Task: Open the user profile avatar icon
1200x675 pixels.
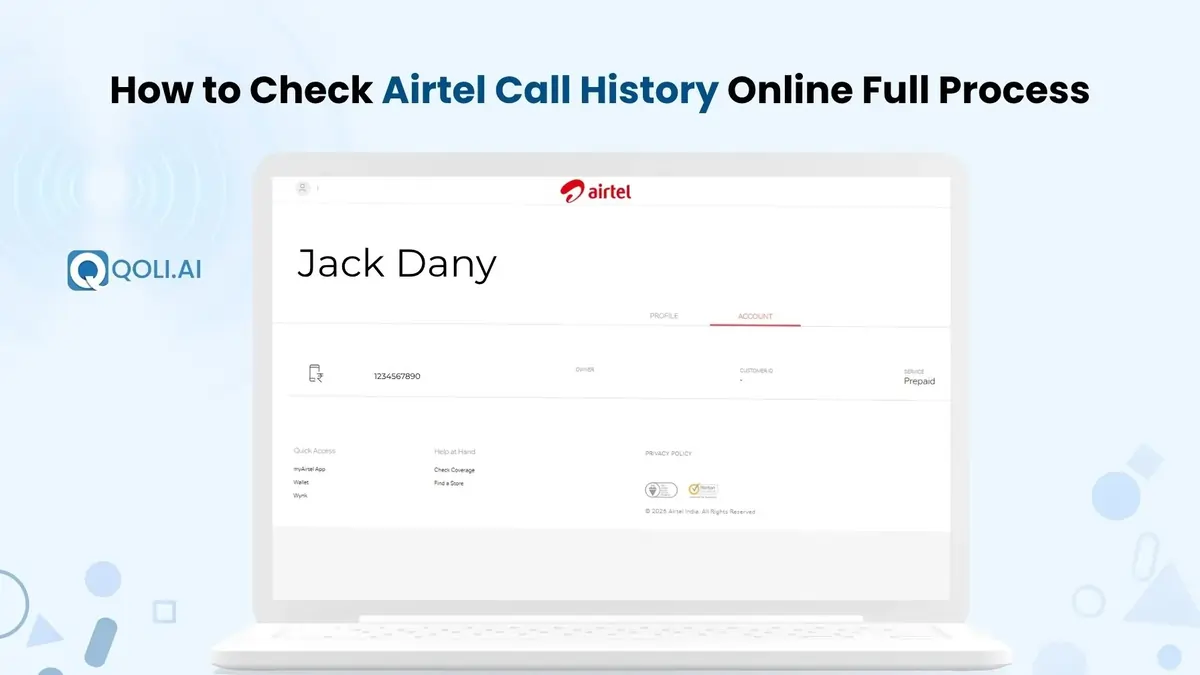Action: tap(302, 188)
